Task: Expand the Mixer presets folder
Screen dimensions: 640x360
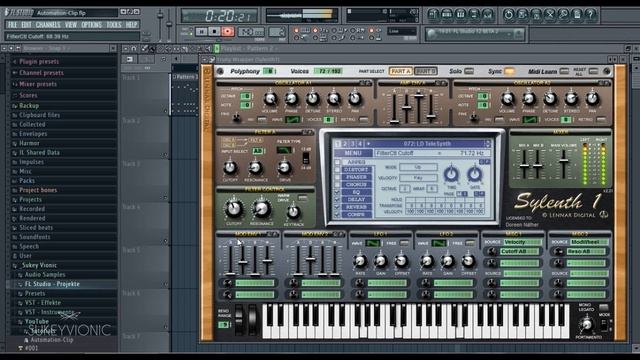Action: (38, 84)
